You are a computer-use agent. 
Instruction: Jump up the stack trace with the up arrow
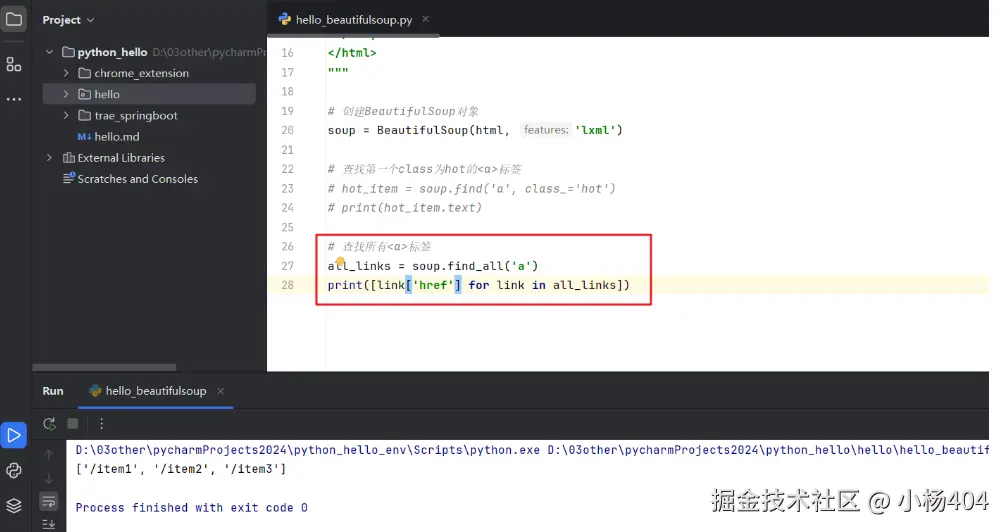coord(49,455)
